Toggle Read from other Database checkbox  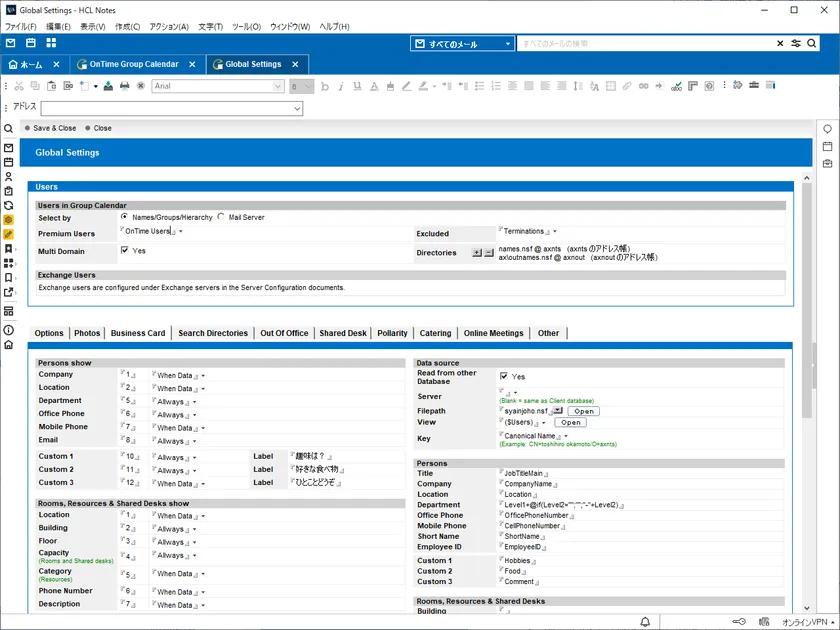(504, 377)
